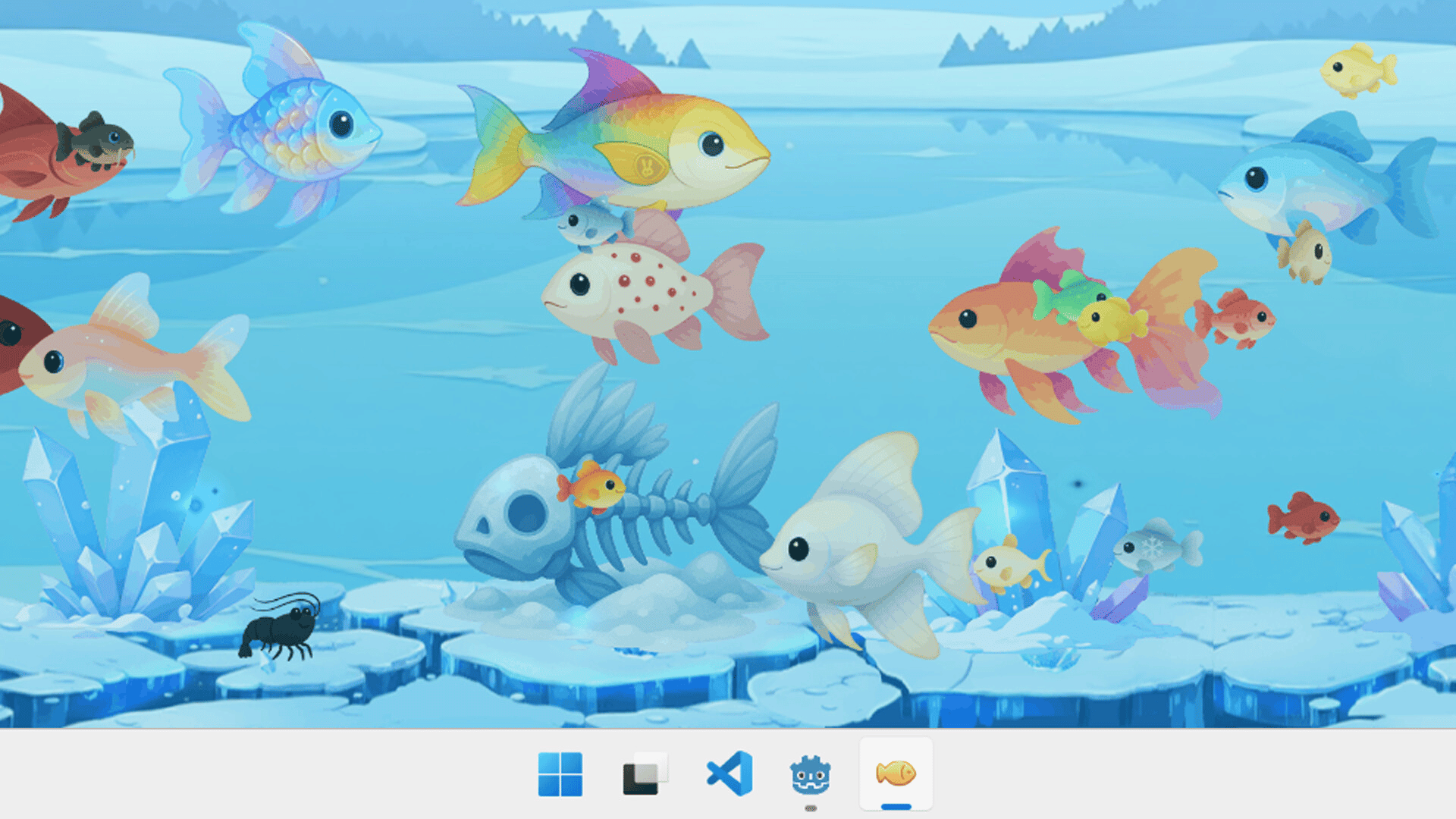Click the beige fish under the light-blue fish
Viewport: 1456px width, 819px height.
[1304, 253]
